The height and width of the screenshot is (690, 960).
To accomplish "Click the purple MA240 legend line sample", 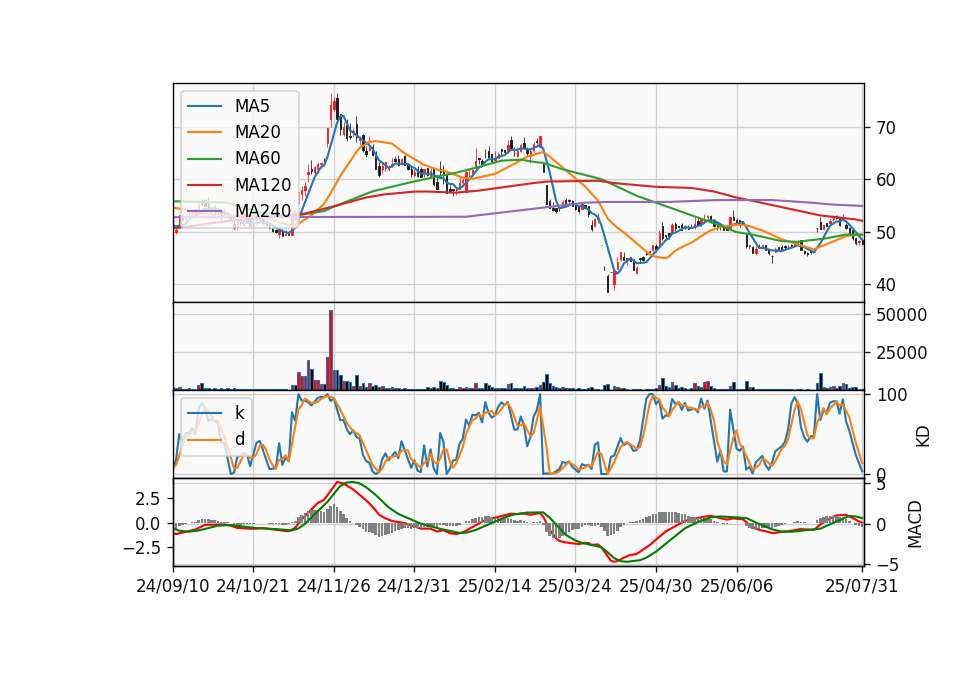I will [204, 211].
